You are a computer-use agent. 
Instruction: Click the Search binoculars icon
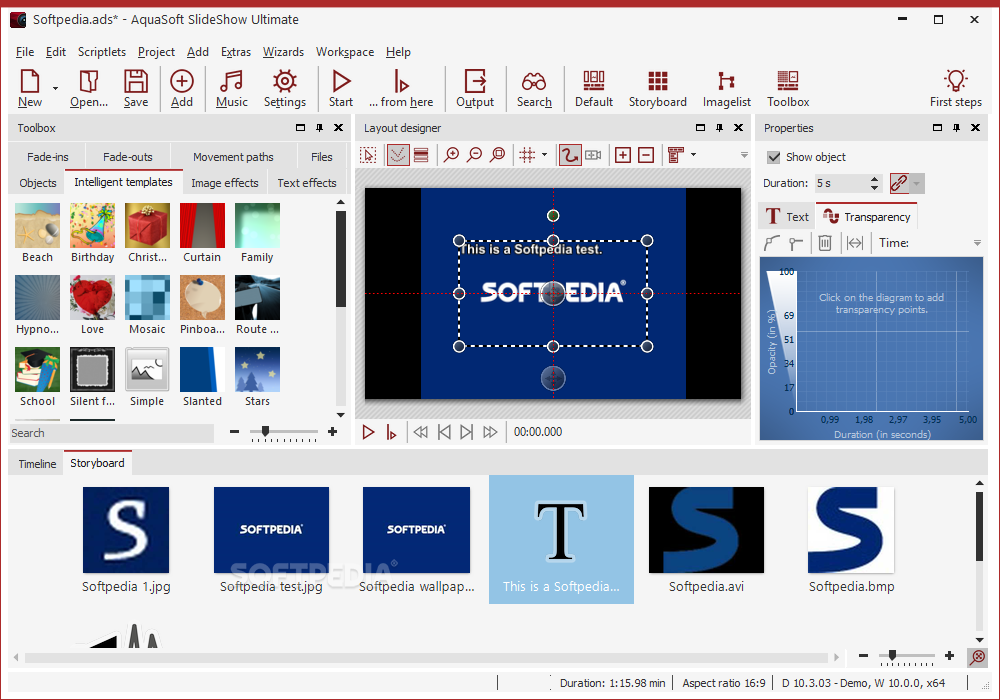pos(534,82)
